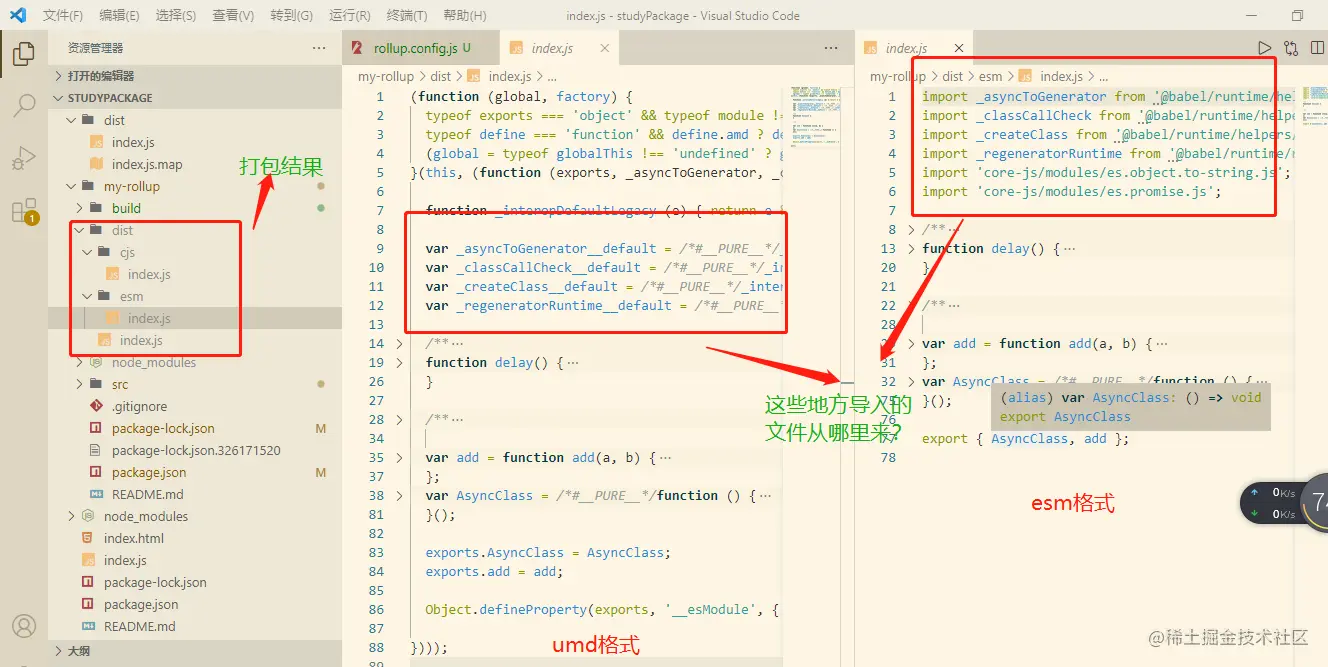Click the Open Changes compare icon
This screenshot has height=667, width=1328.
(x=1291, y=48)
